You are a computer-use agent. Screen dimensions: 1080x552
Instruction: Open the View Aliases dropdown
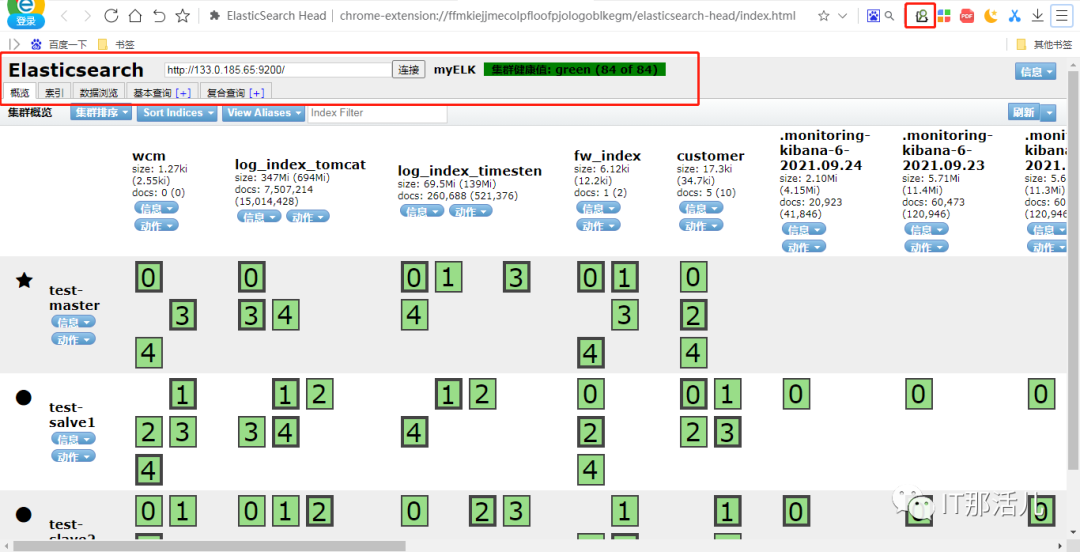point(263,113)
